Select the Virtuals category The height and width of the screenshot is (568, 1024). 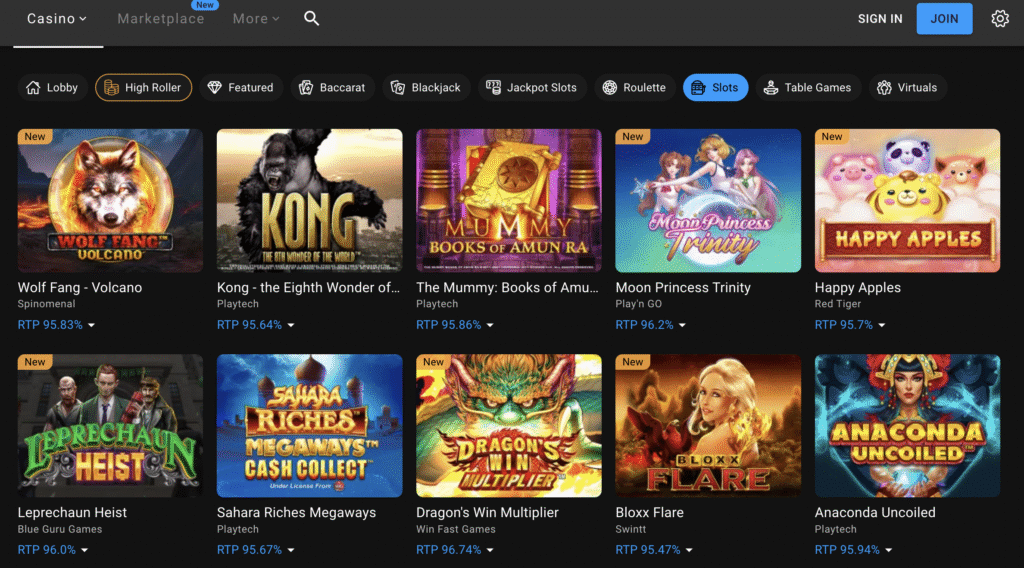coord(908,87)
